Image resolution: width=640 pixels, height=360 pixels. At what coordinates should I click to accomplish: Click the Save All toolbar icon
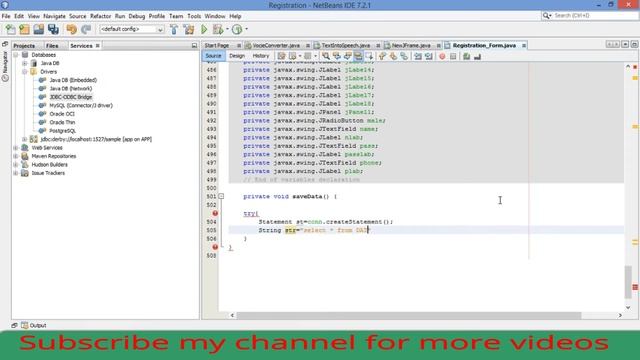point(53,29)
